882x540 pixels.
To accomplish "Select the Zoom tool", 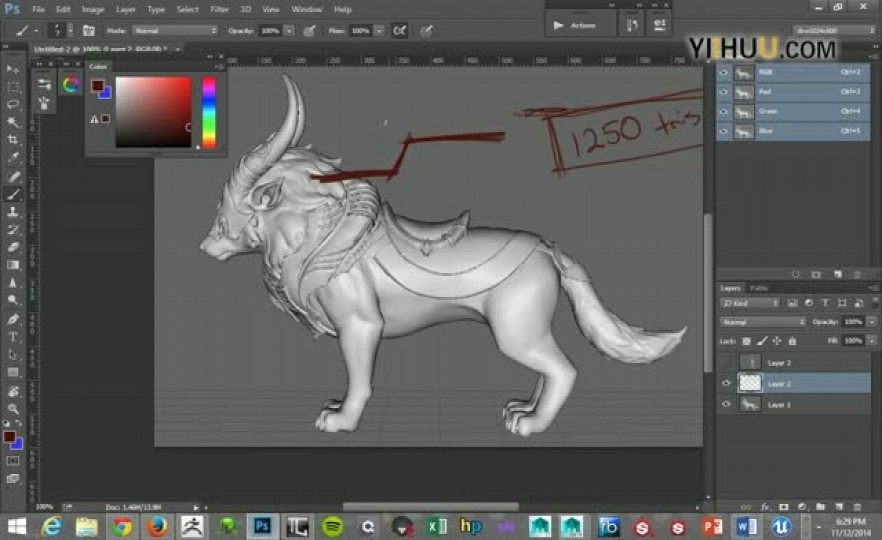I will [x=12, y=409].
